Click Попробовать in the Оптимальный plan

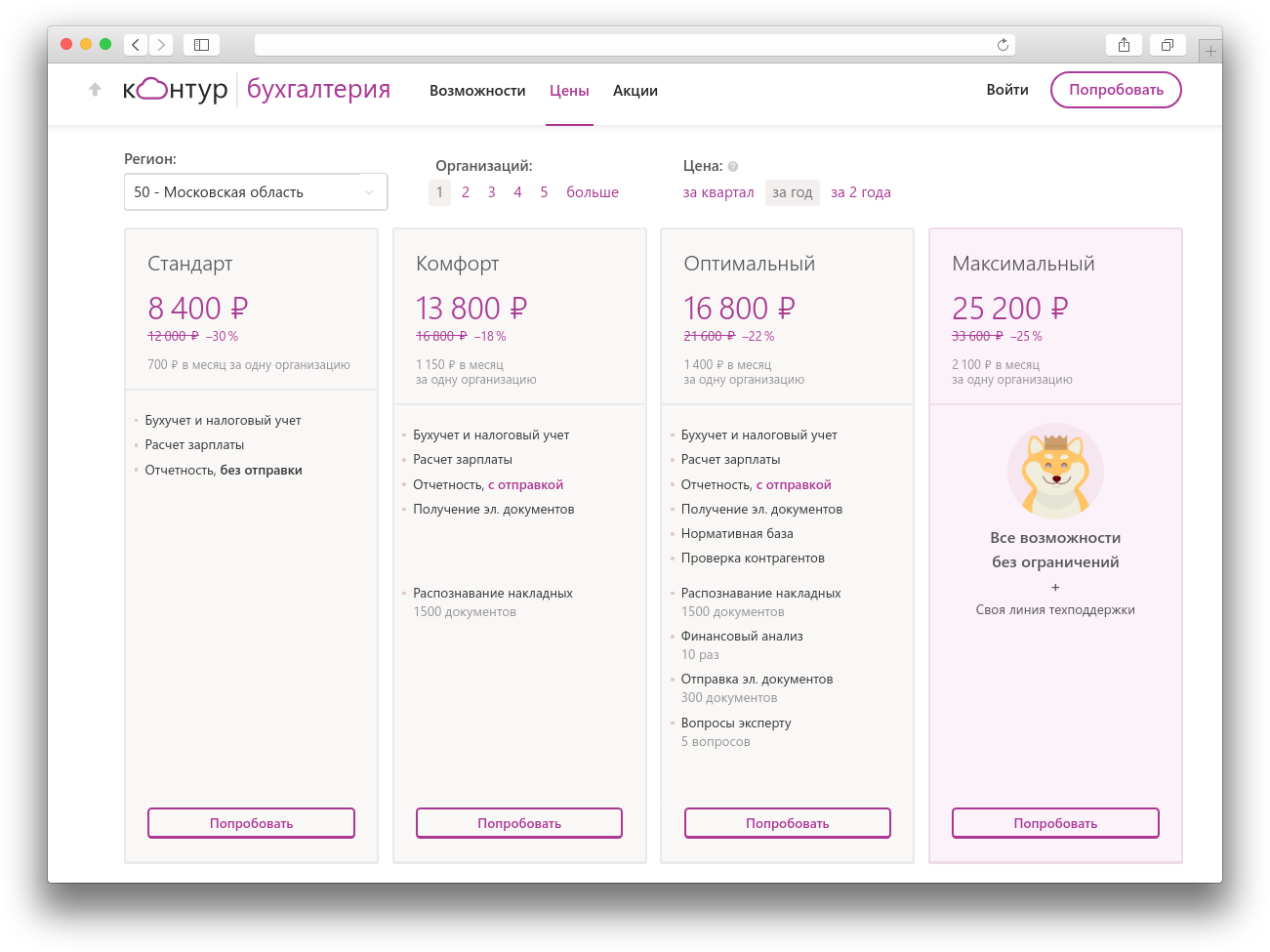788,823
